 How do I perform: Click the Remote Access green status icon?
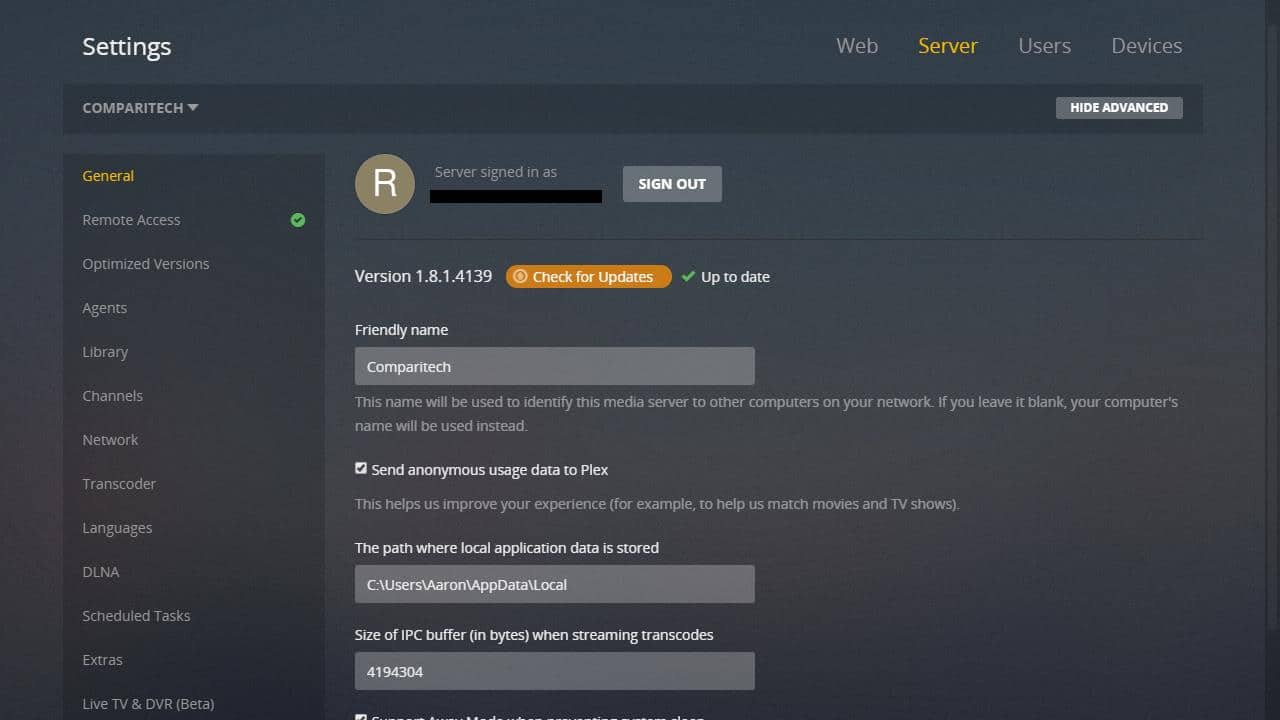click(297, 220)
